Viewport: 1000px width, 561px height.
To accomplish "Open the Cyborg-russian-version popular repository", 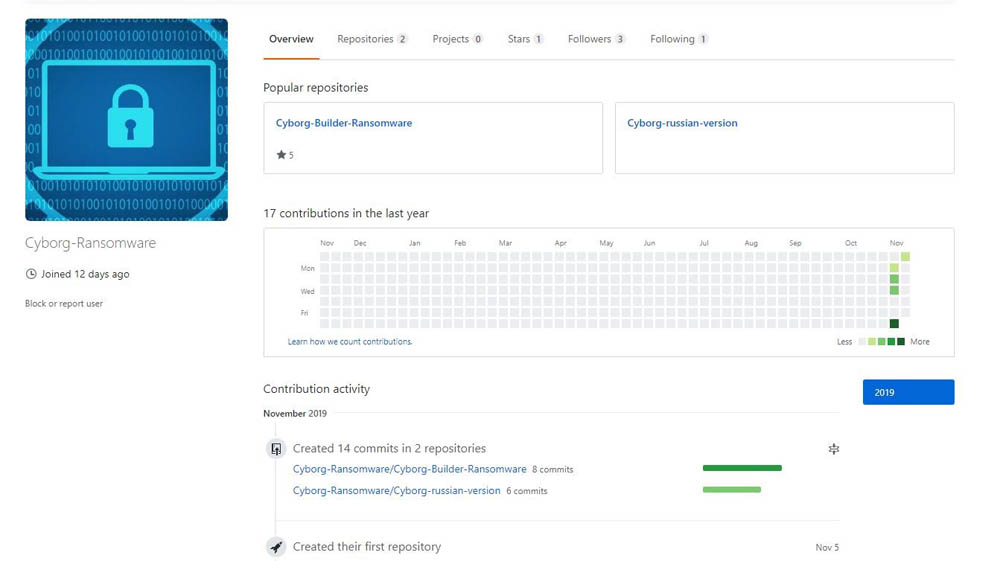I will [x=682, y=123].
